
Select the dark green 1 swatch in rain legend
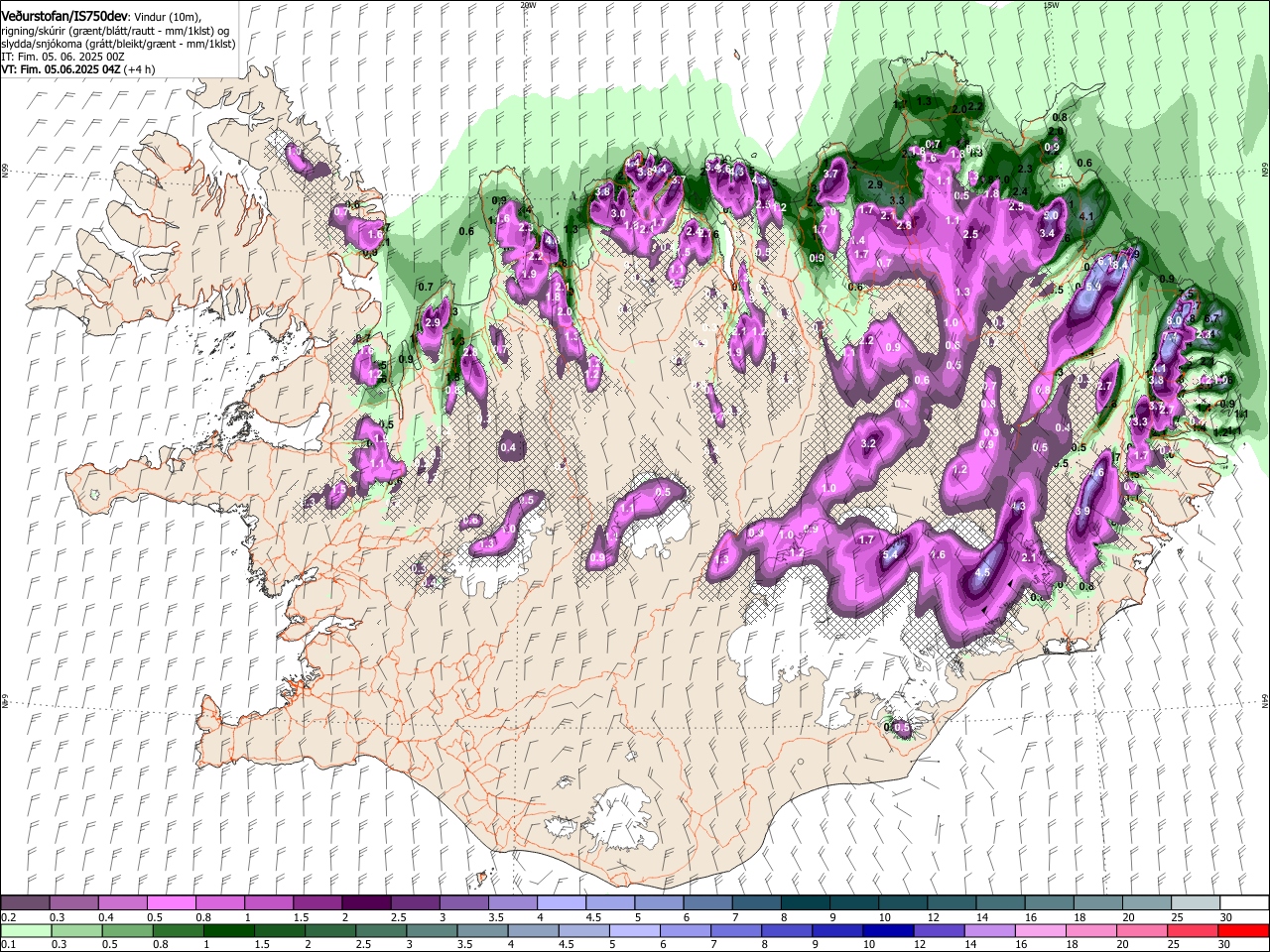pyautogui.click(x=227, y=930)
